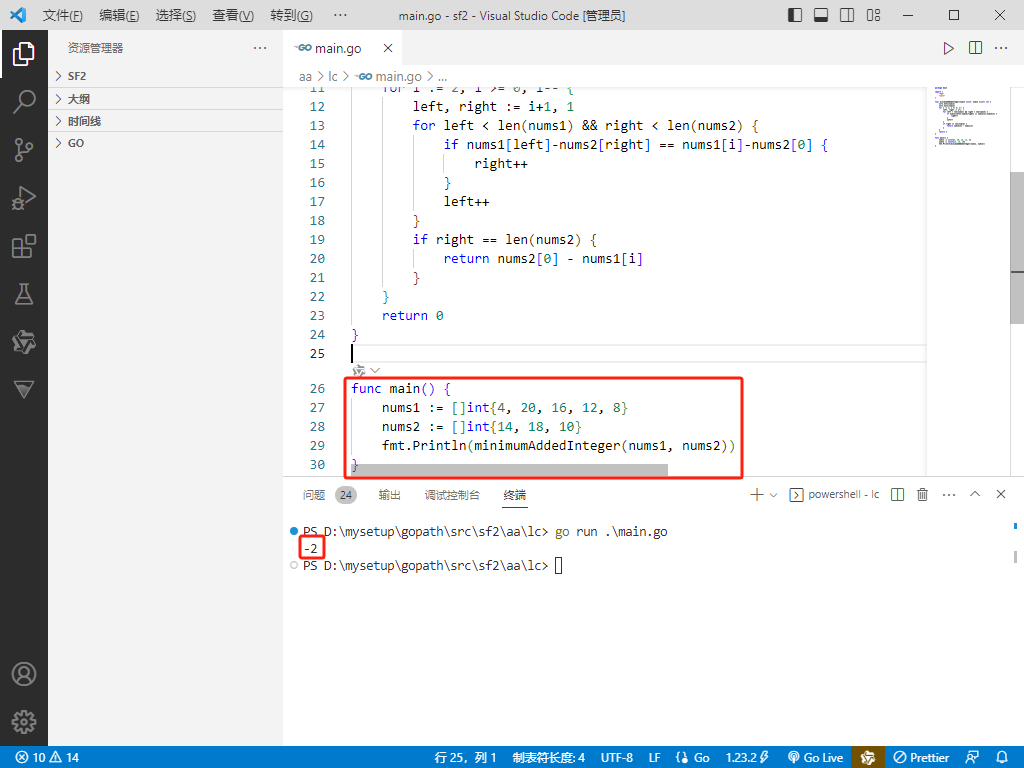Start Go Live server
1024x768 pixels.
(x=816, y=758)
